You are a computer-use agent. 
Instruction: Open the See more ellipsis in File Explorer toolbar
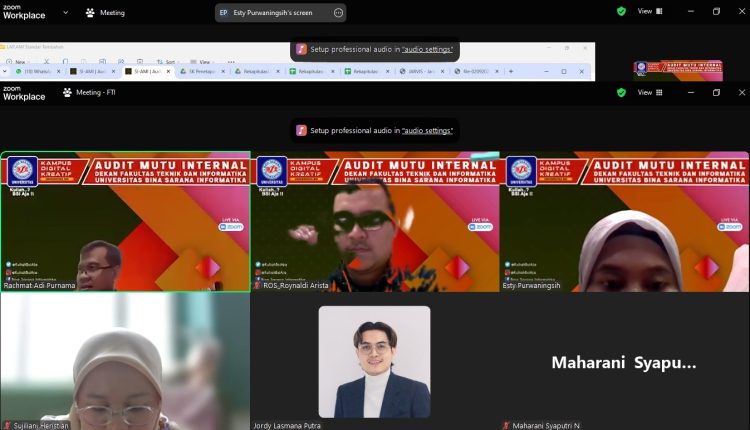[231, 62]
